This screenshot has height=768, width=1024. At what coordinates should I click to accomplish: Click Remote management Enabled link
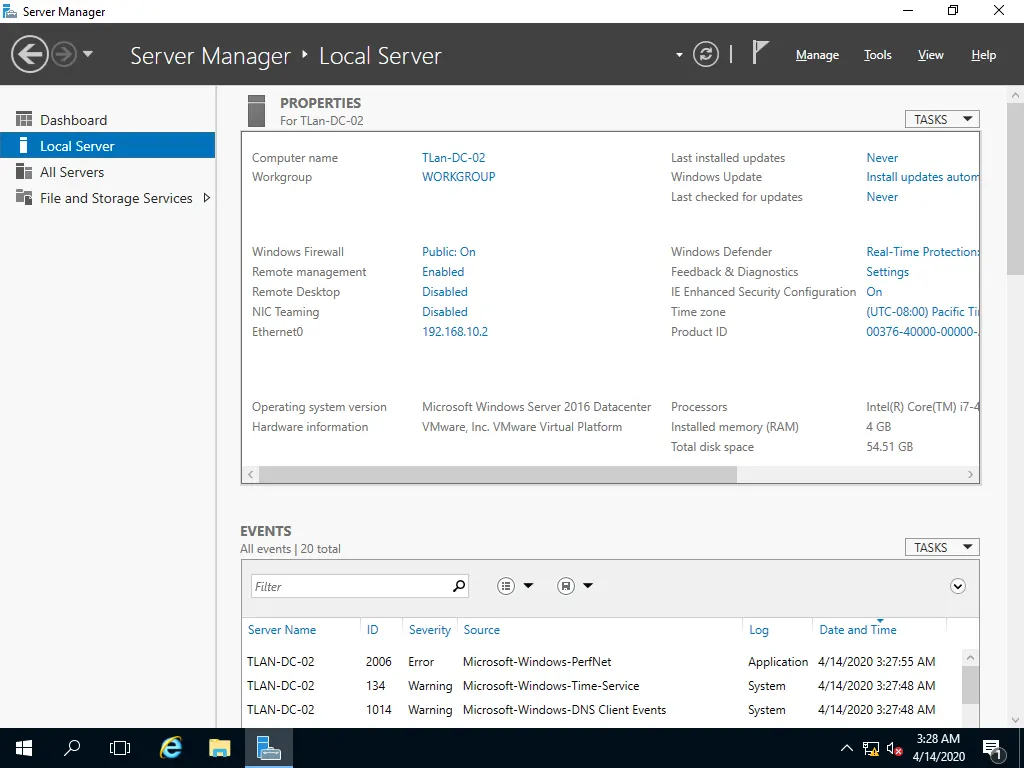click(443, 272)
